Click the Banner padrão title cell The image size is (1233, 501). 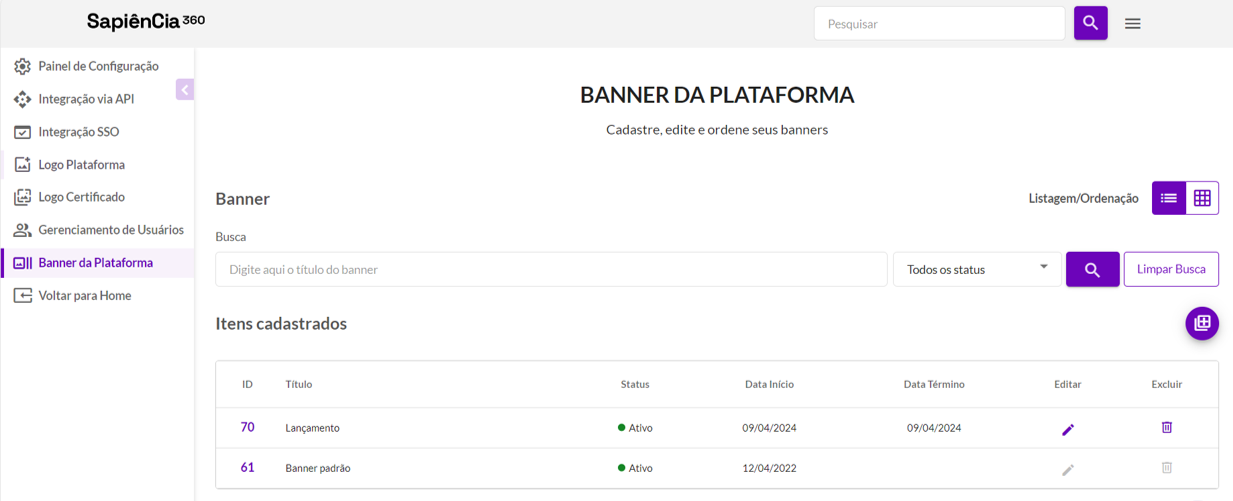point(318,468)
